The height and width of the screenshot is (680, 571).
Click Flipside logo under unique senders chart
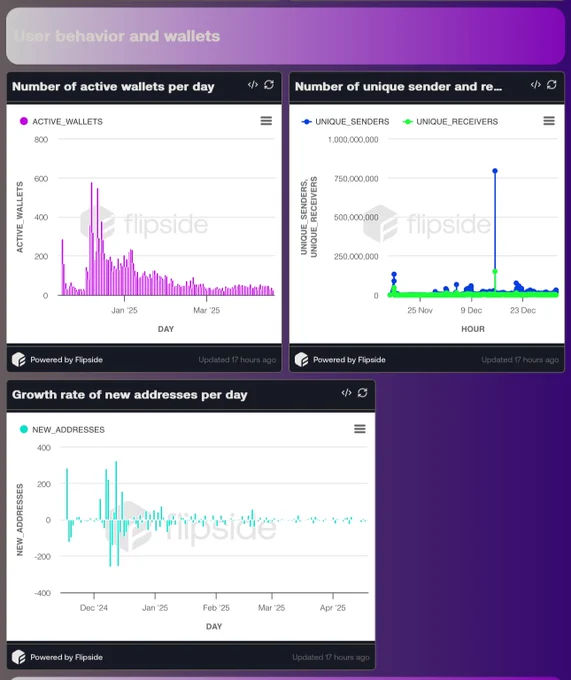[x=301, y=360]
